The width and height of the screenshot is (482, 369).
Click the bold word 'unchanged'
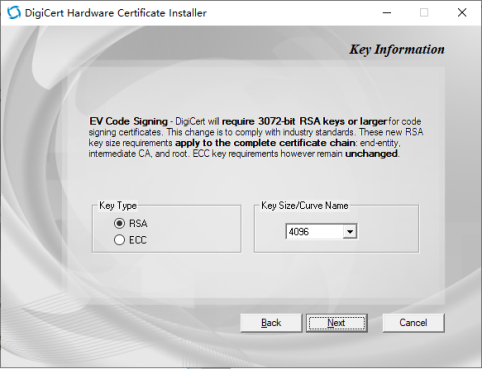[x=371, y=154]
